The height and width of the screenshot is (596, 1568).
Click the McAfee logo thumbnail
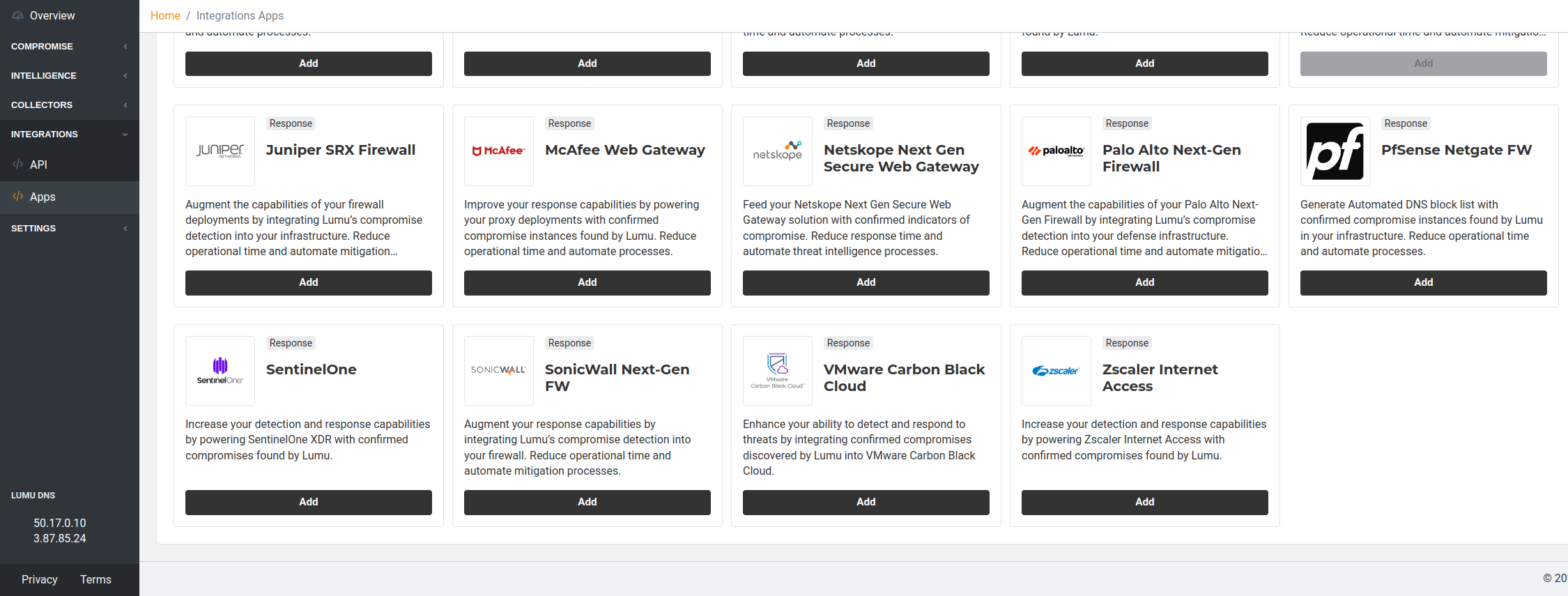[x=499, y=151]
